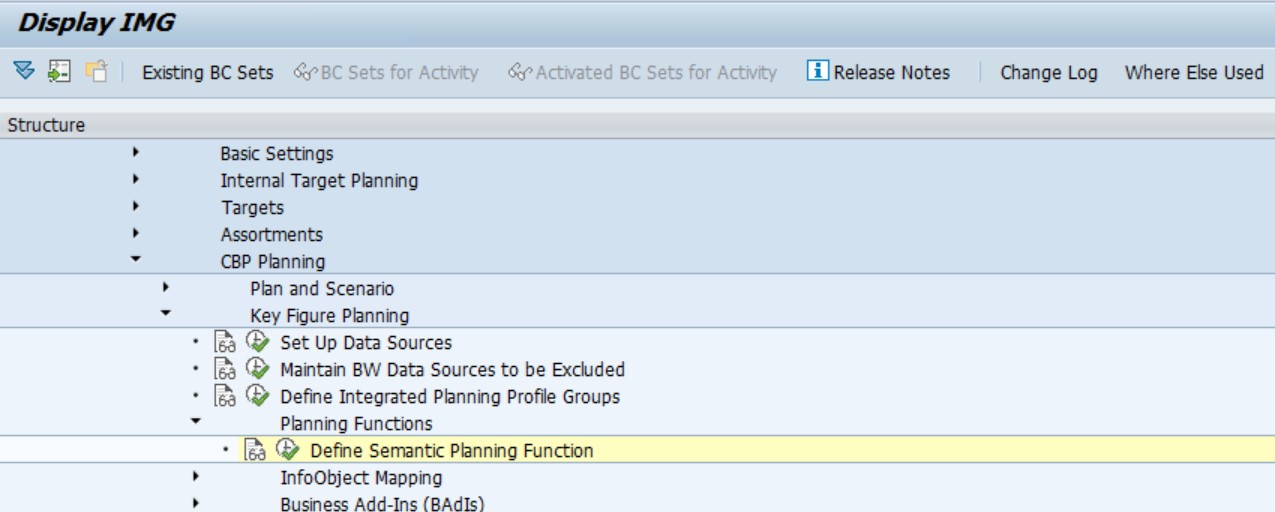Image resolution: width=1275 pixels, height=512 pixels.
Task: Click the Existing BC Sets button
Action: pyautogui.click(x=207, y=73)
